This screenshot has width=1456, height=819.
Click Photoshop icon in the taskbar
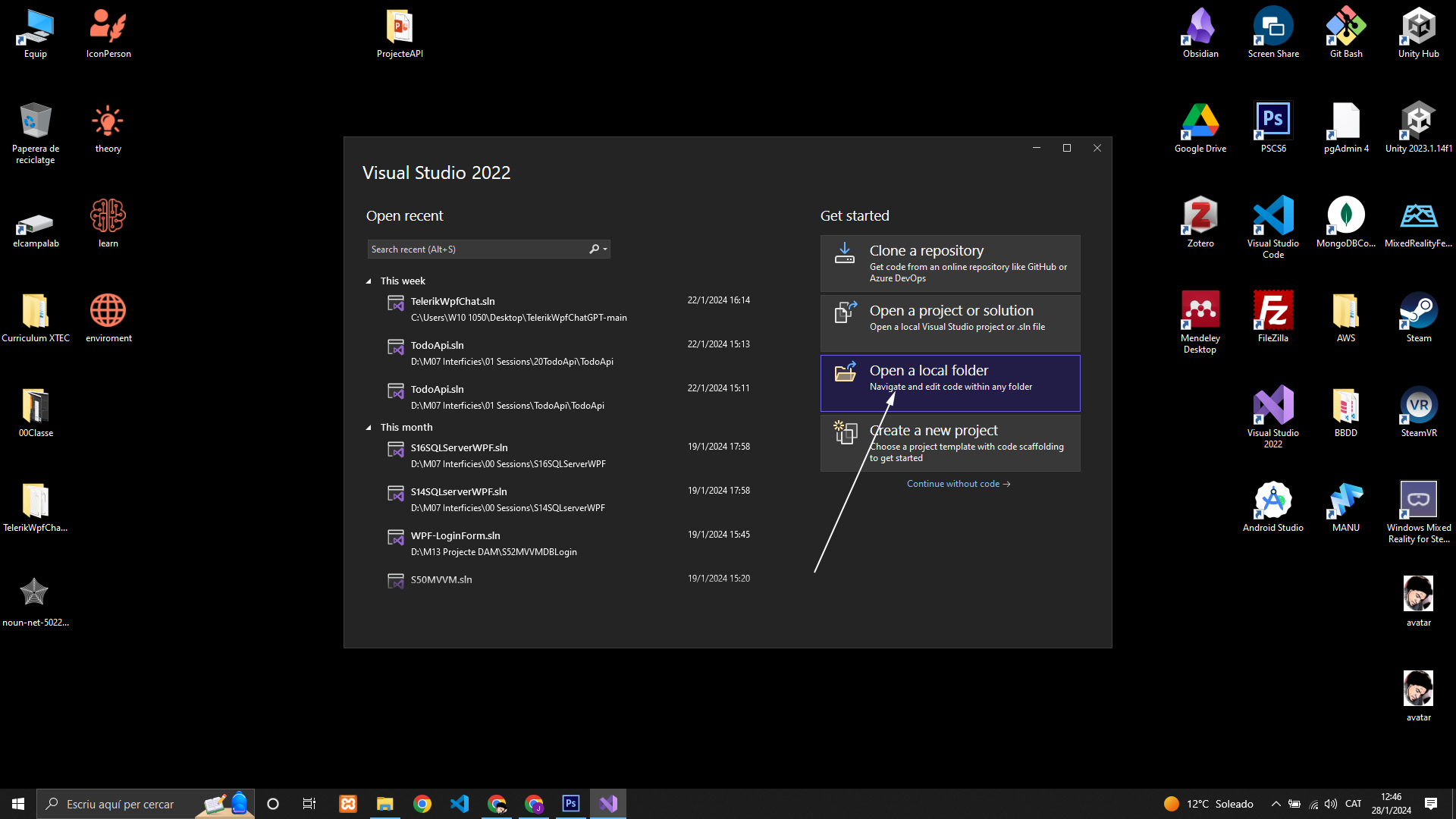(570, 804)
